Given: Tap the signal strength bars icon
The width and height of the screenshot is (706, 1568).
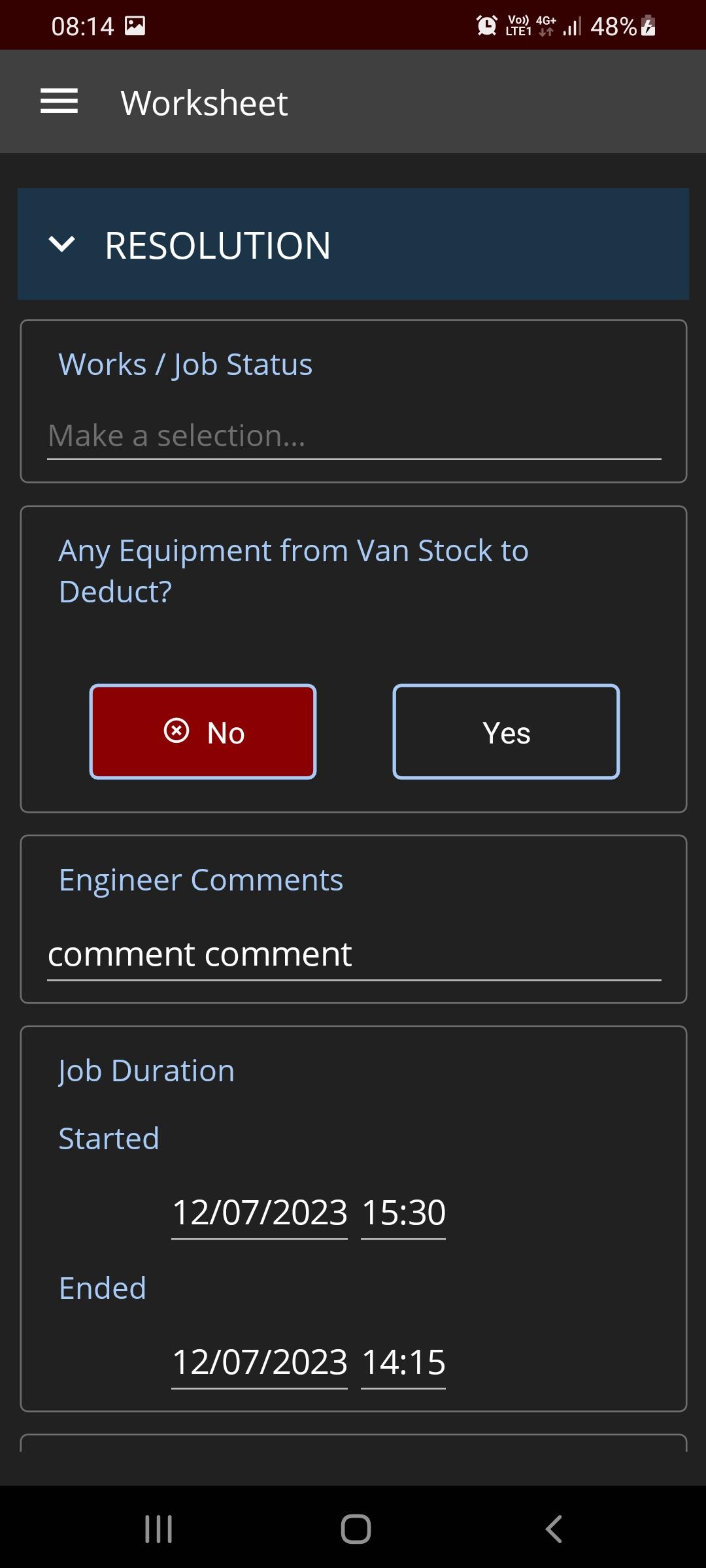Looking at the screenshot, I should (572, 27).
